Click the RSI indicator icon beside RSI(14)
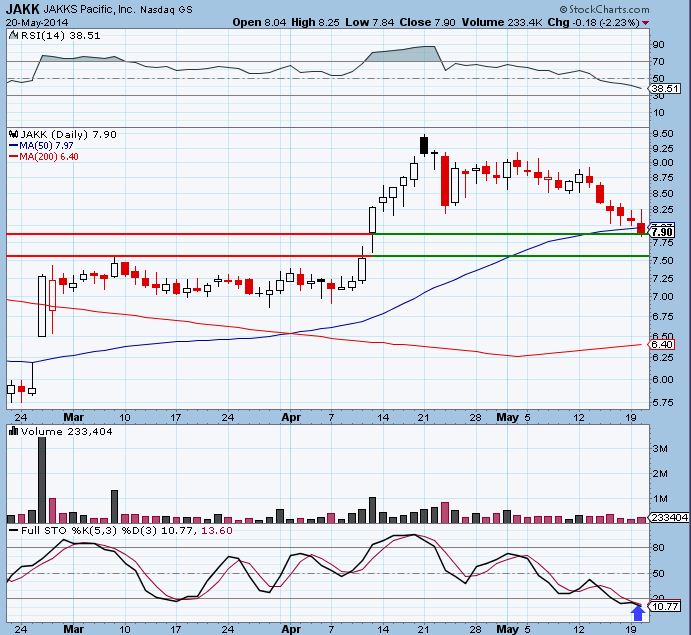691x635 pixels. 14,35
